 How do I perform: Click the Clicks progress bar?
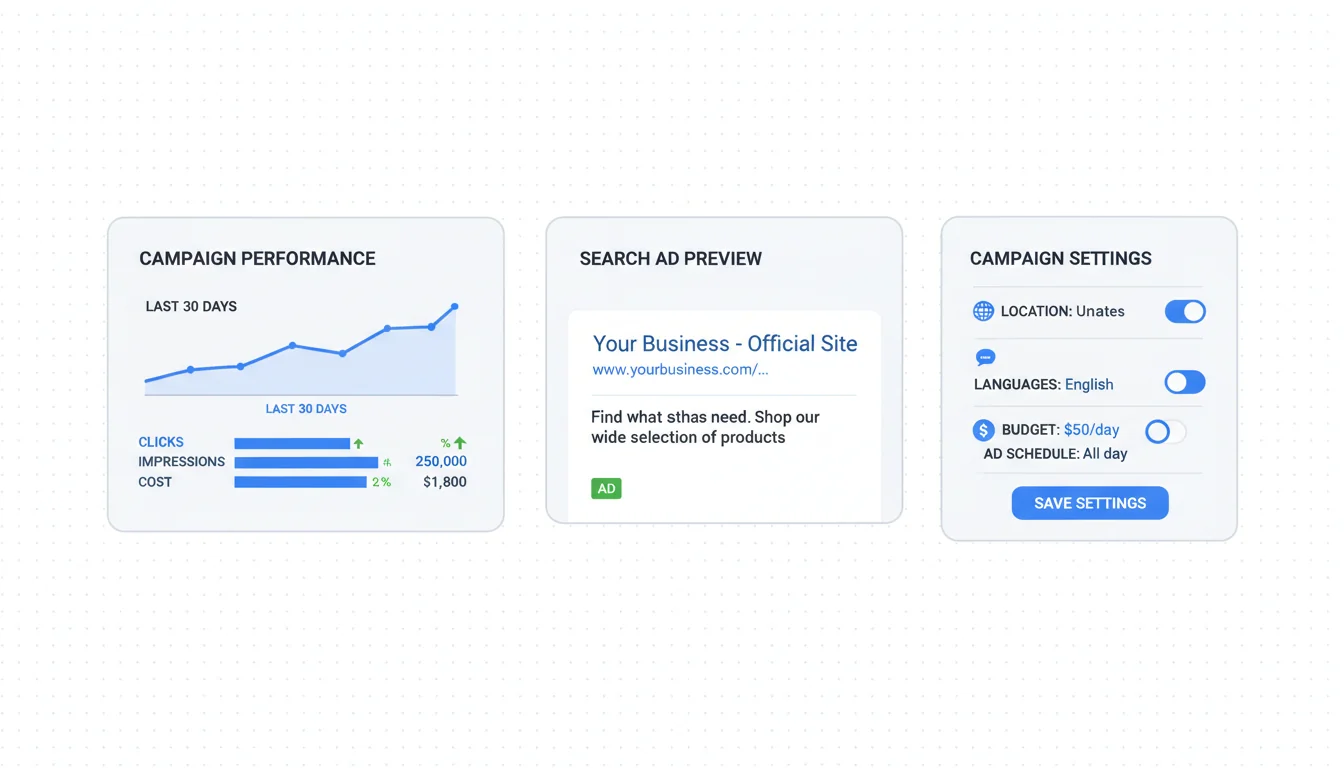[x=292, y=443]
